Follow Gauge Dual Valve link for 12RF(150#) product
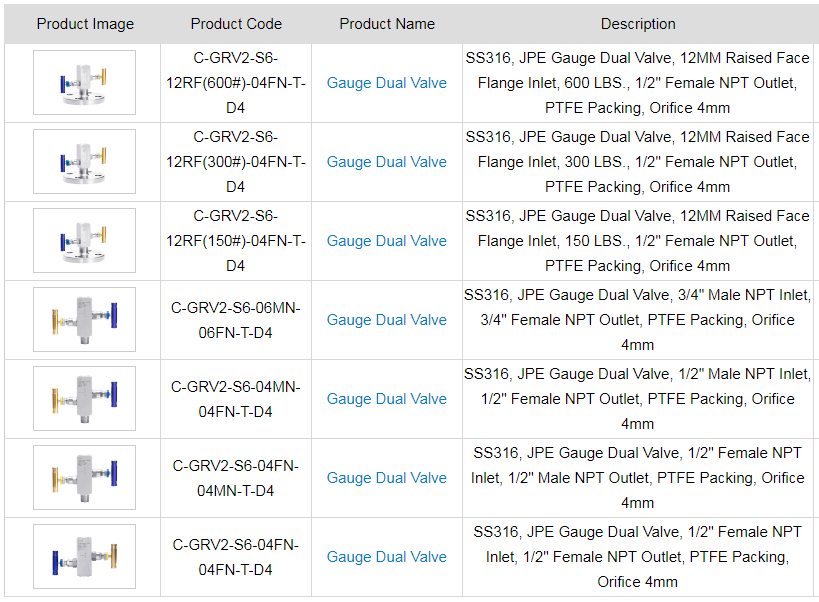This screenshot has width=819, height=602. pos(386,241)
